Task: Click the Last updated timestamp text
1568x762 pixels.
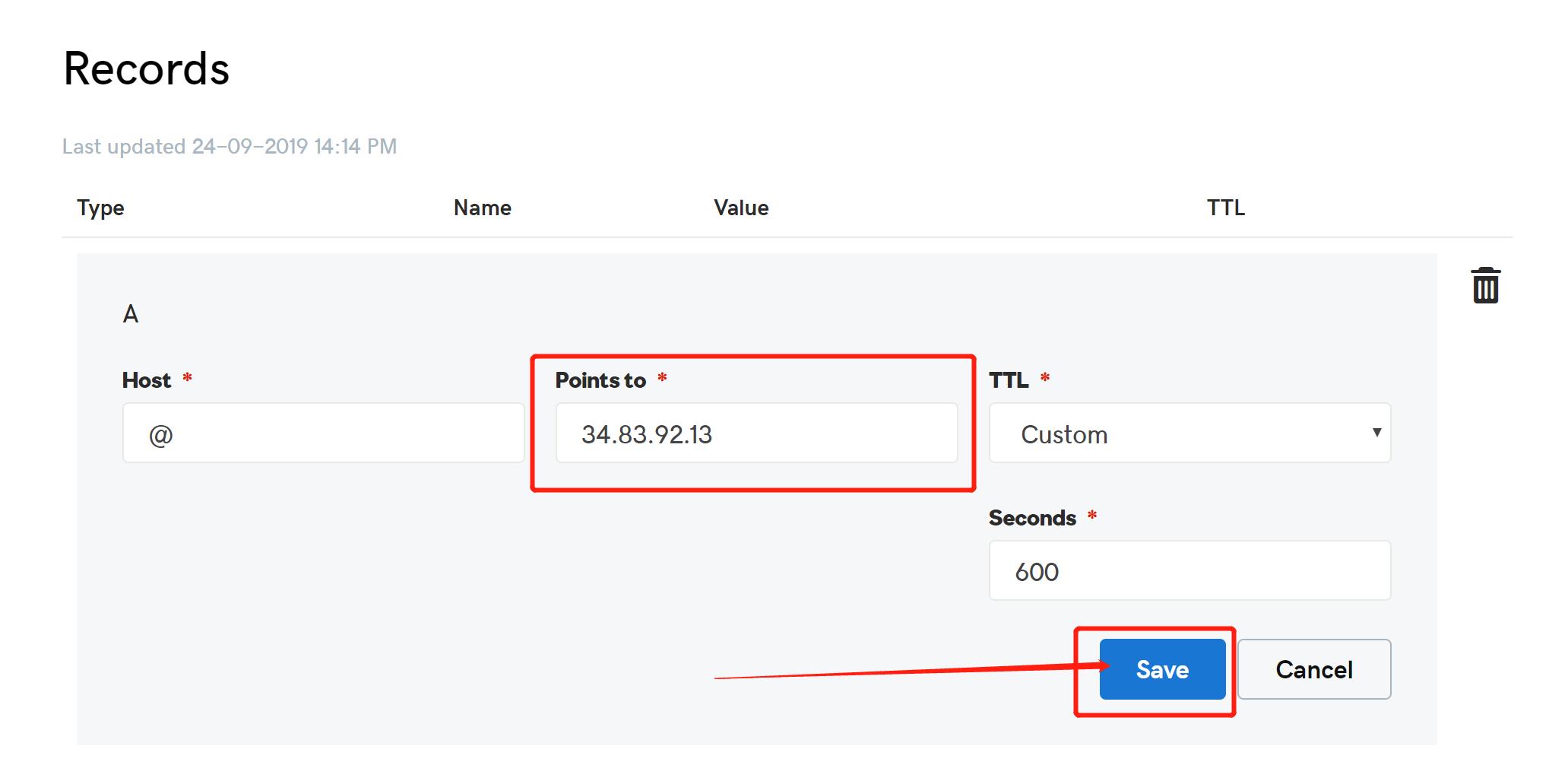Action: [230, 146]
